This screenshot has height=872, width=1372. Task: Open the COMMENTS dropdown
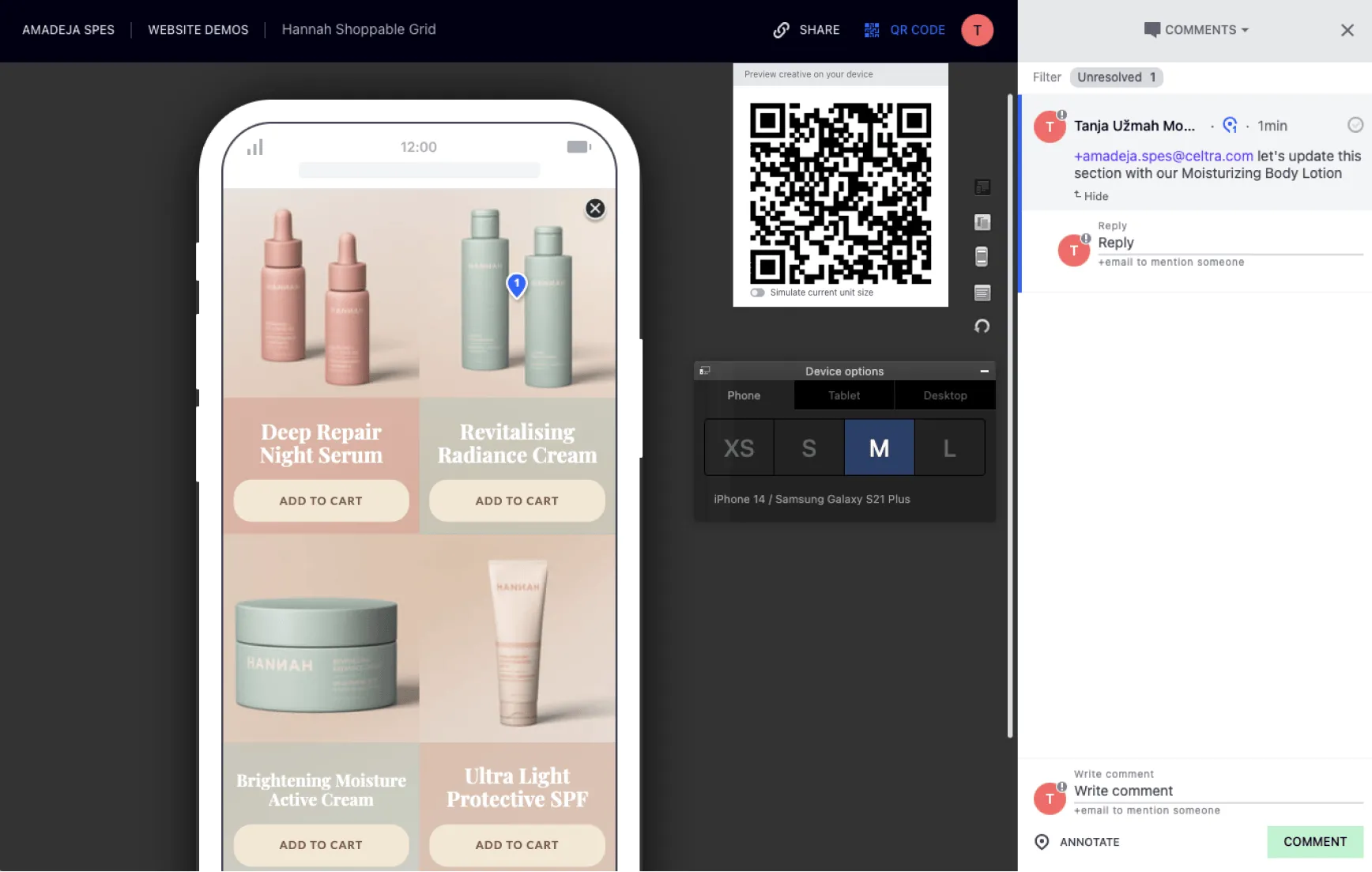[x=1197, y=30]
